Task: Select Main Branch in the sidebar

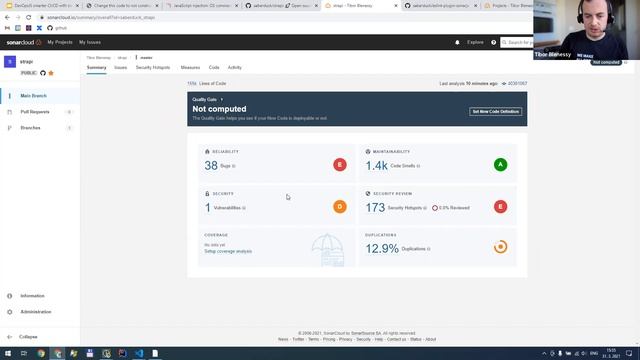Action: (x=40, y=96)
